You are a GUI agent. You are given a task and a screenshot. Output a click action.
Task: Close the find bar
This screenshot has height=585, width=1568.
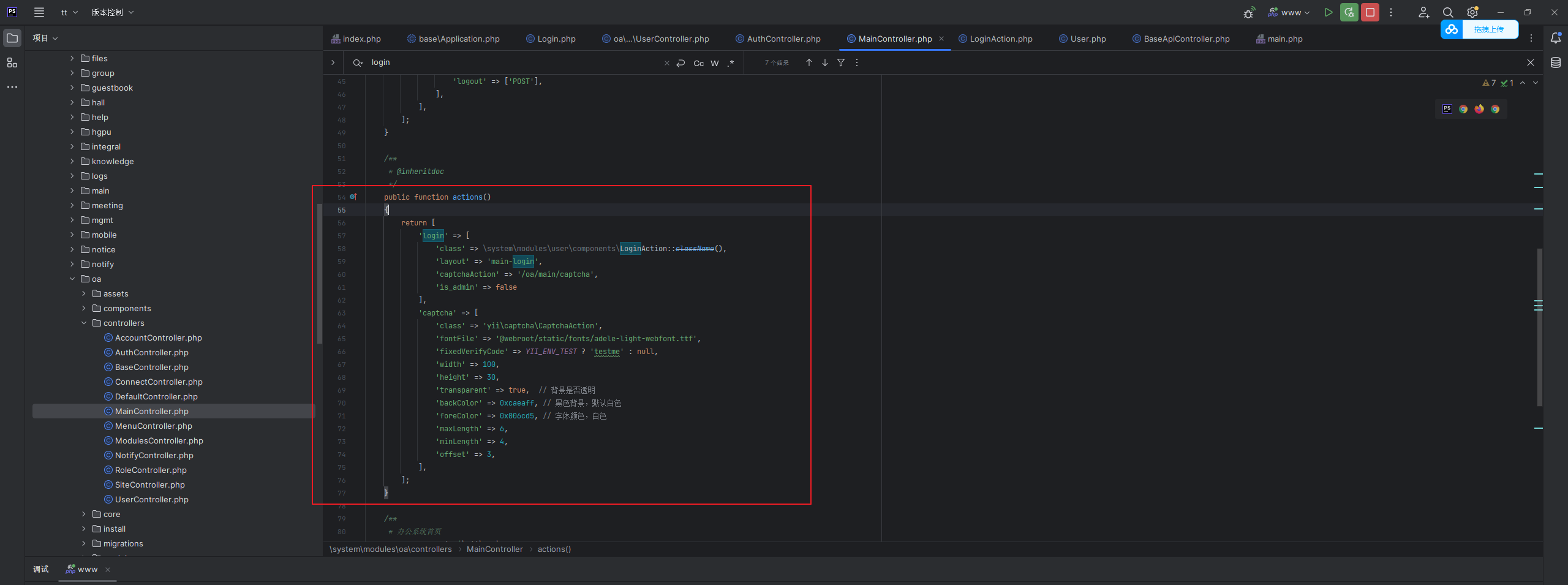pyautogui.click(x=1531, y=62)
